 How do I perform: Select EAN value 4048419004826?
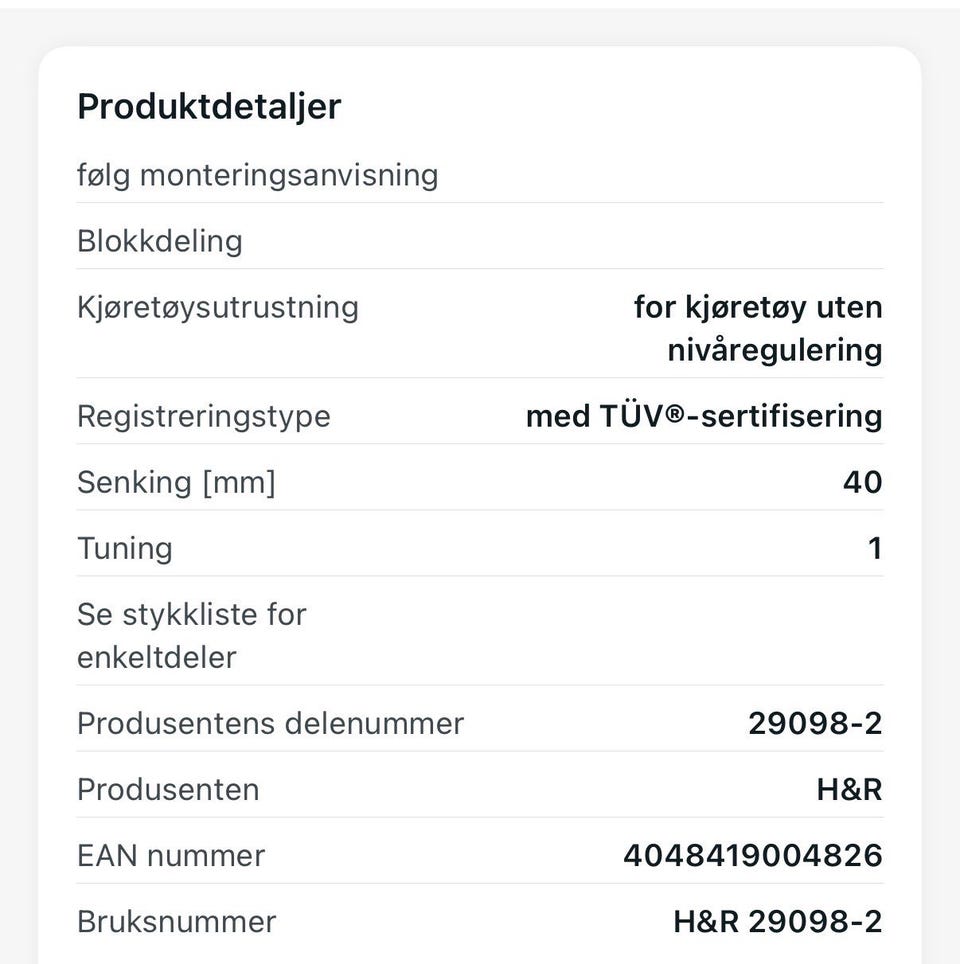click(753, 856)
